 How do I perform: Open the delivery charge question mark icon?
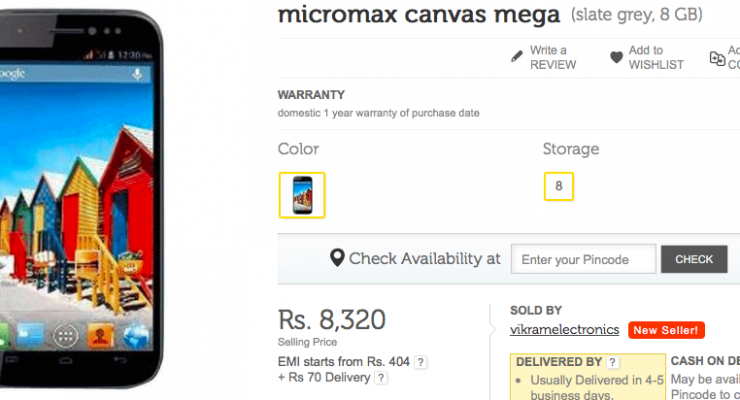[x=379, y=378]
